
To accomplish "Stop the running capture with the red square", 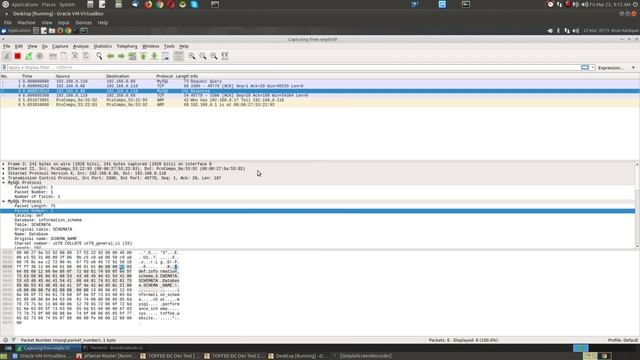I will tap(18, 56).
